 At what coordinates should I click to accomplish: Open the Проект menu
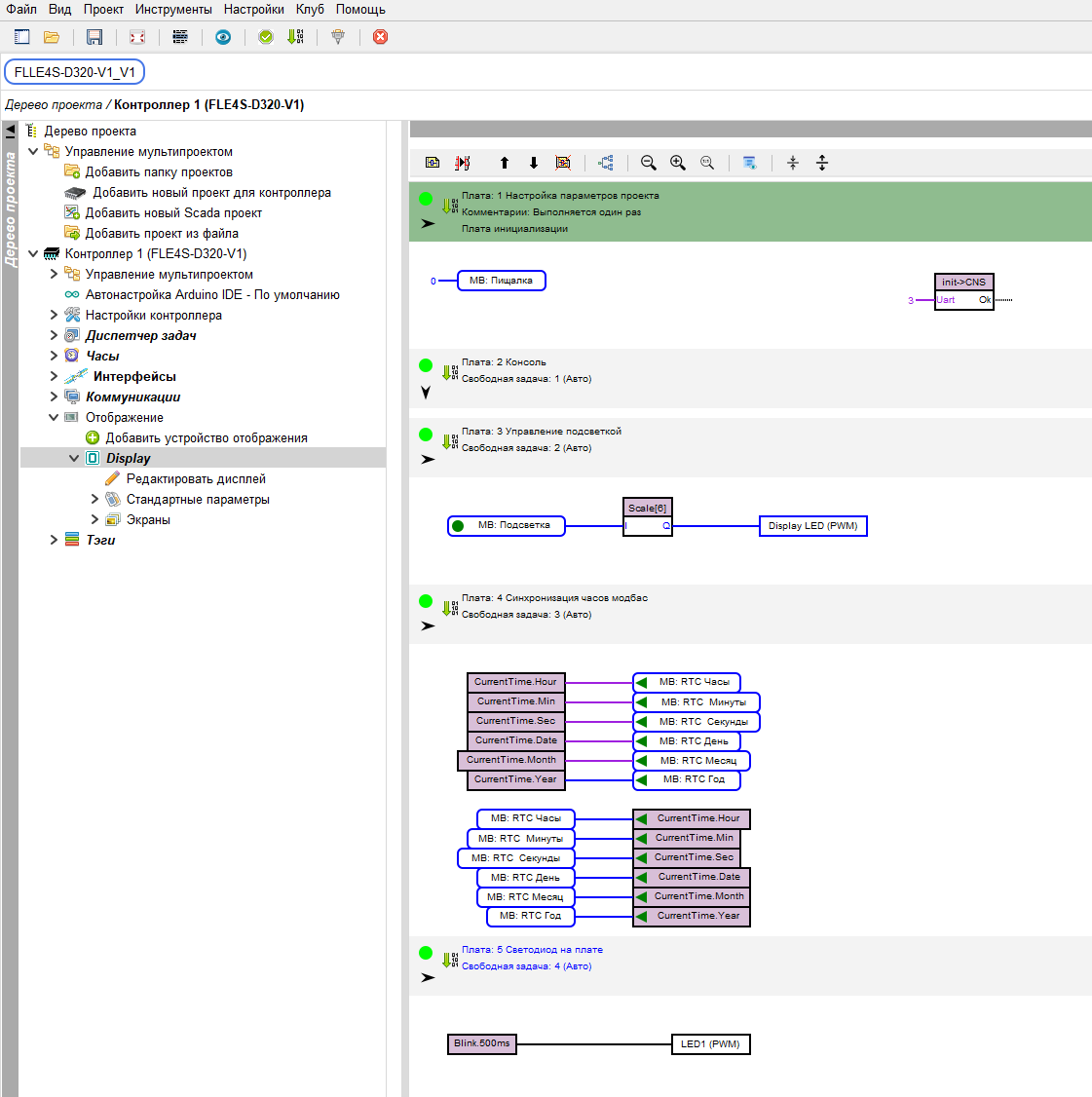103,9
